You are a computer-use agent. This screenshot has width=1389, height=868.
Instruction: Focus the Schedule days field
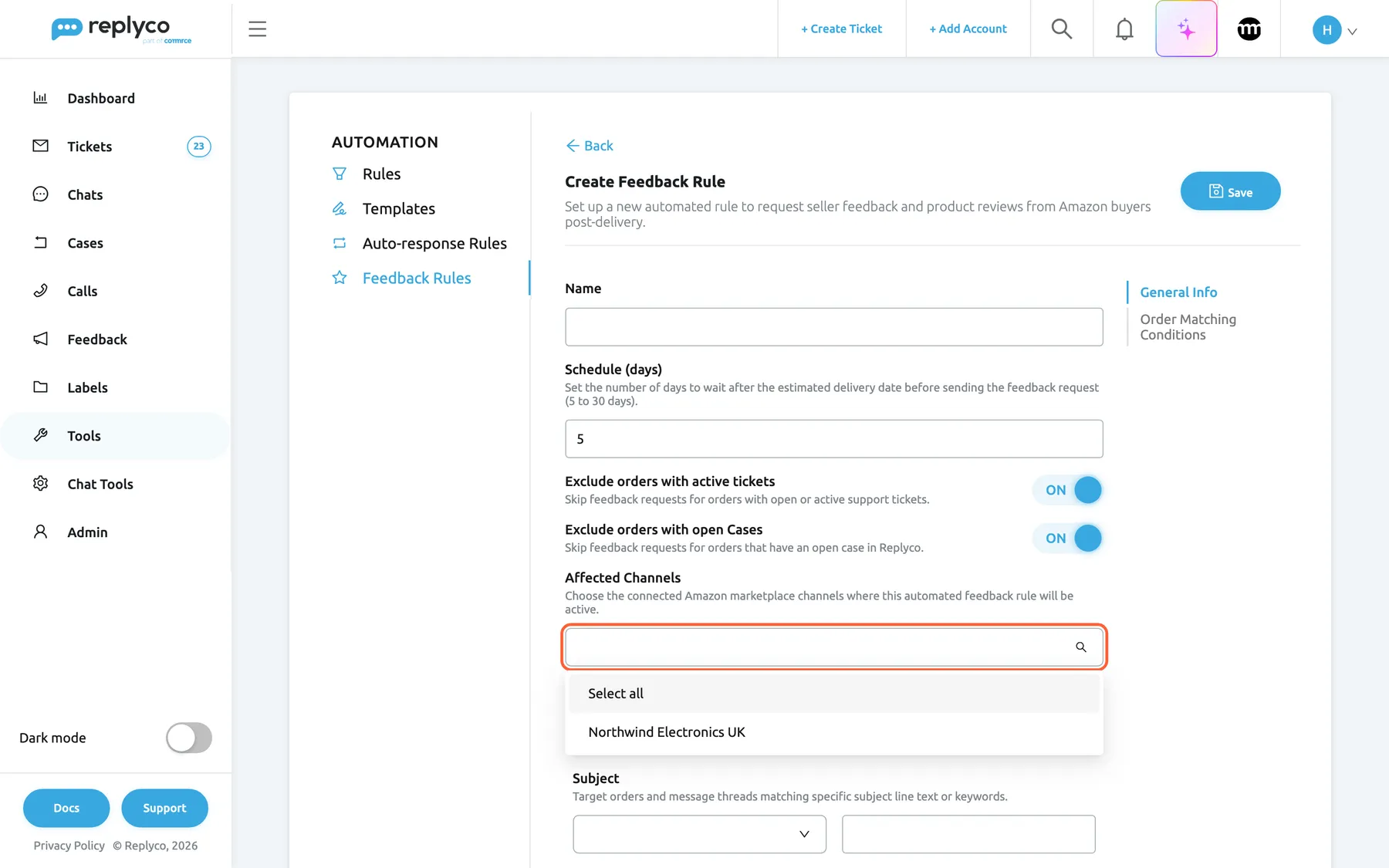click(x=833, y=439)
